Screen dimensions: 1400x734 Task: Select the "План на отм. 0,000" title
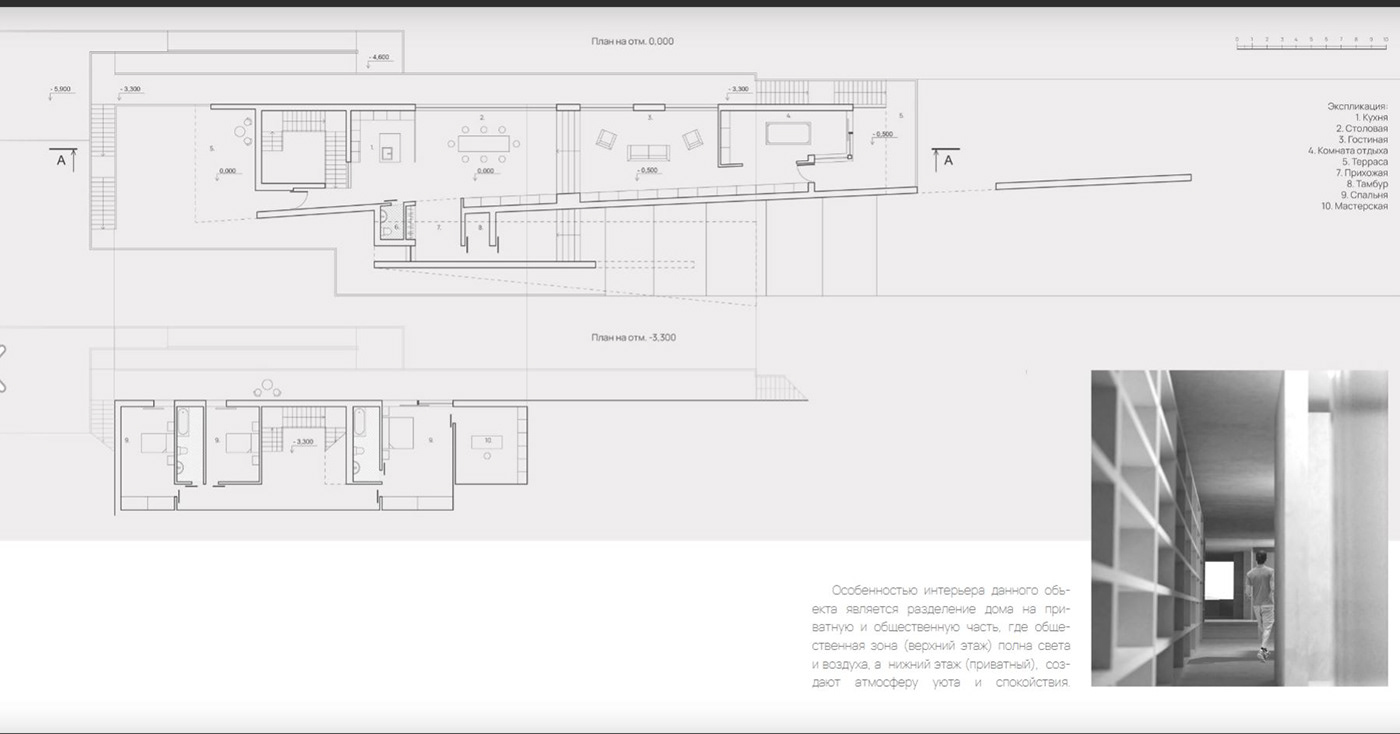point(634,42)
